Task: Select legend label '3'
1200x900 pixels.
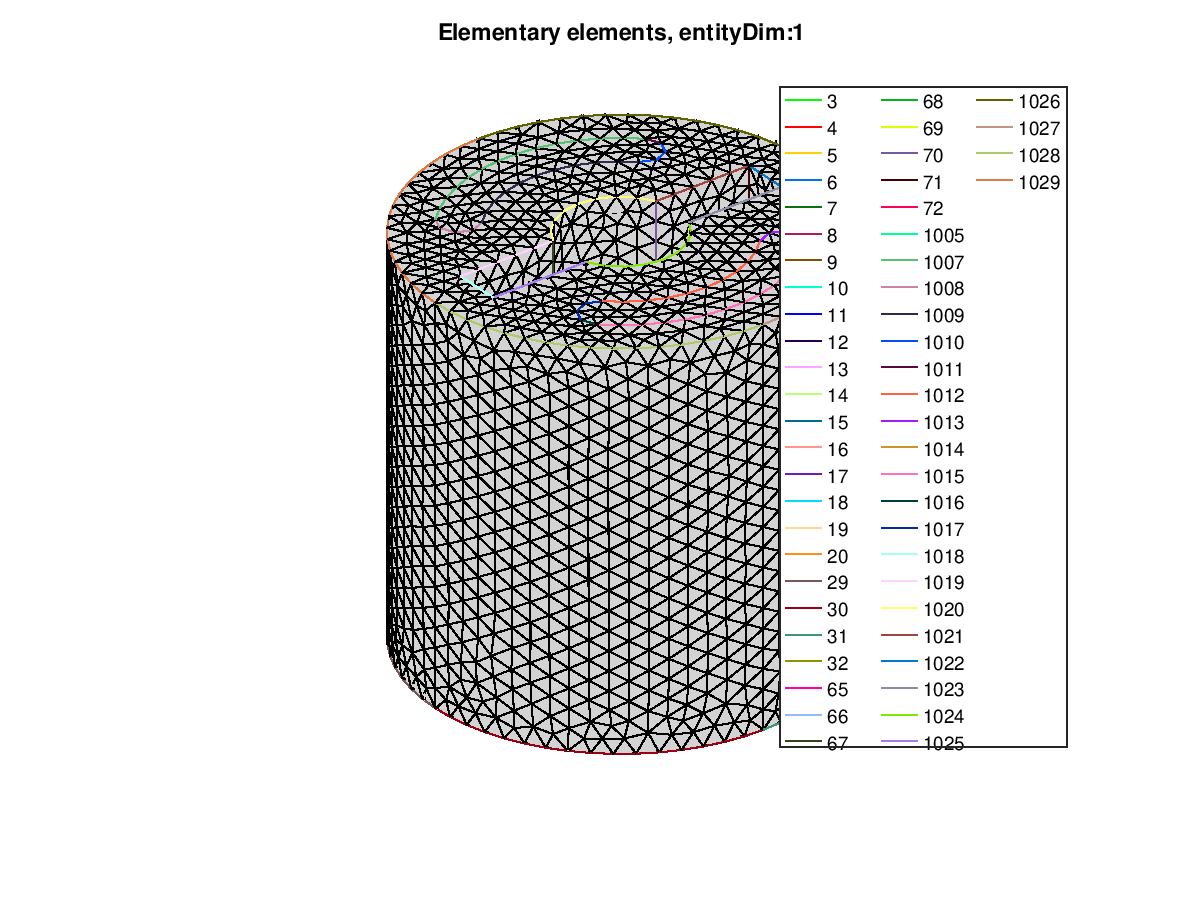Action: [x=833, y=102]
